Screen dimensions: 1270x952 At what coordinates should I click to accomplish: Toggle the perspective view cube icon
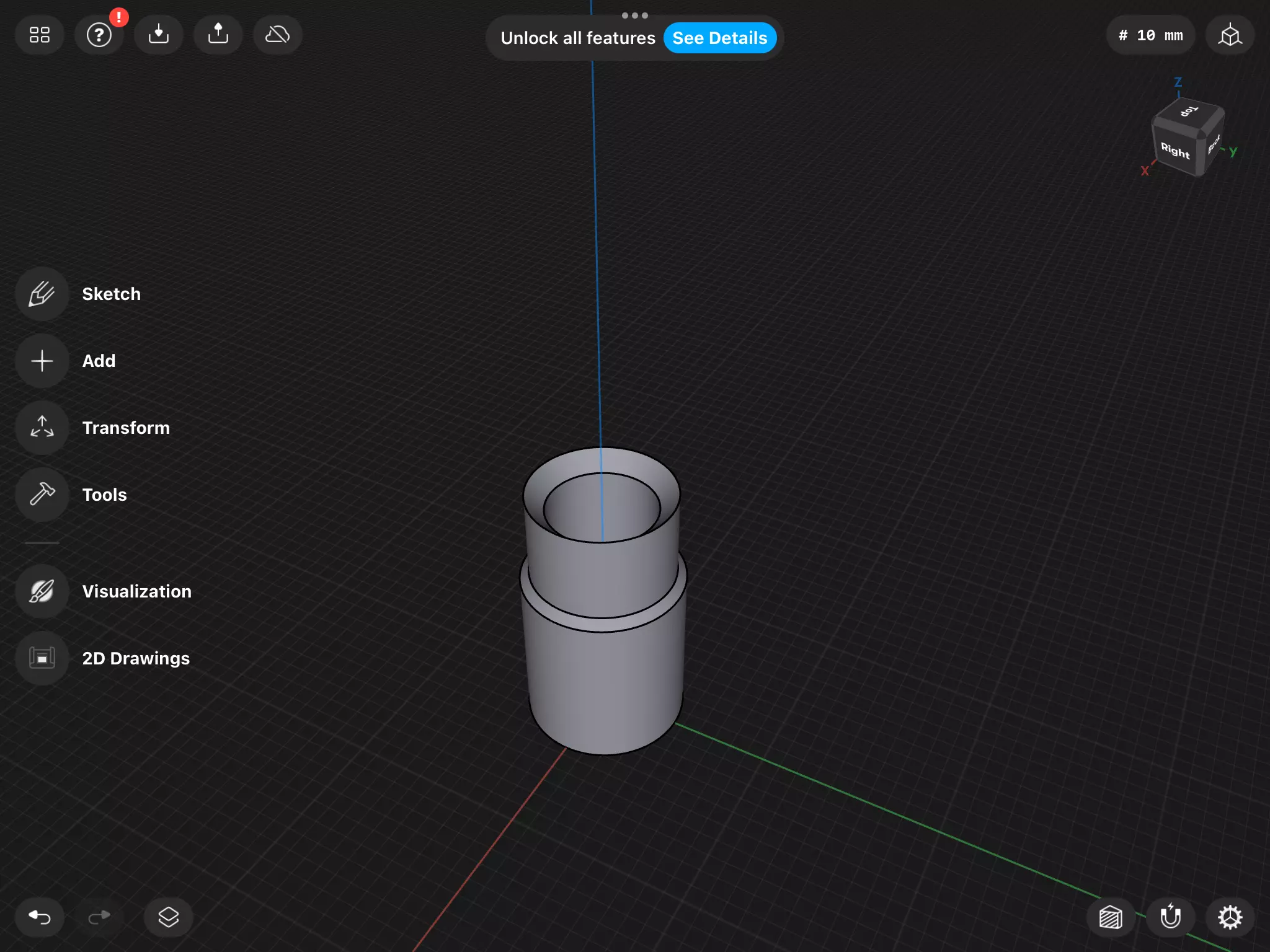point(1230,35)
